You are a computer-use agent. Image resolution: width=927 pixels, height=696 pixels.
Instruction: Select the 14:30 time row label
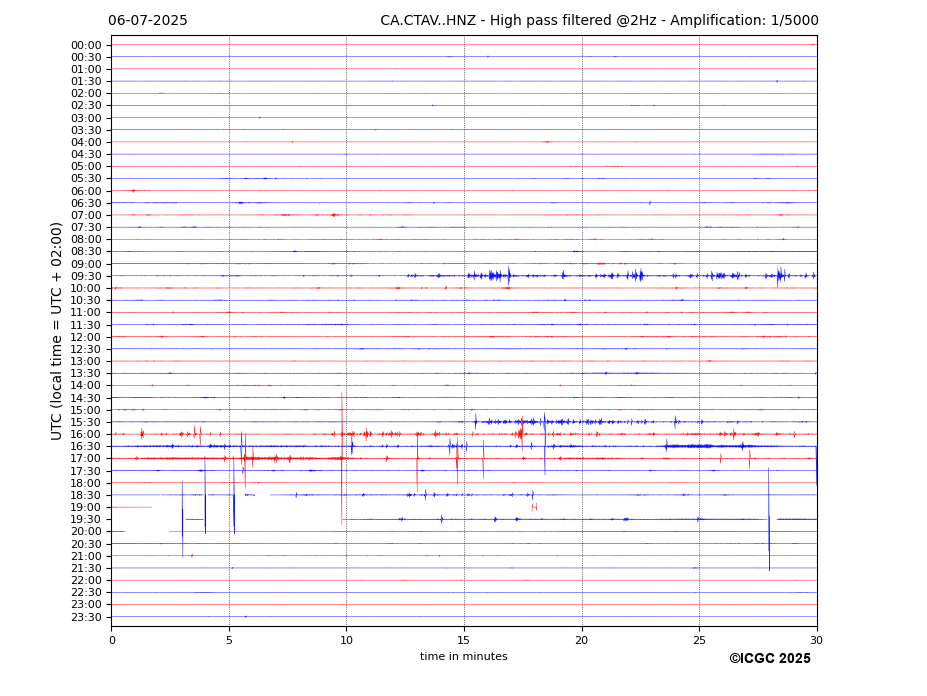(x=86, y=398)
